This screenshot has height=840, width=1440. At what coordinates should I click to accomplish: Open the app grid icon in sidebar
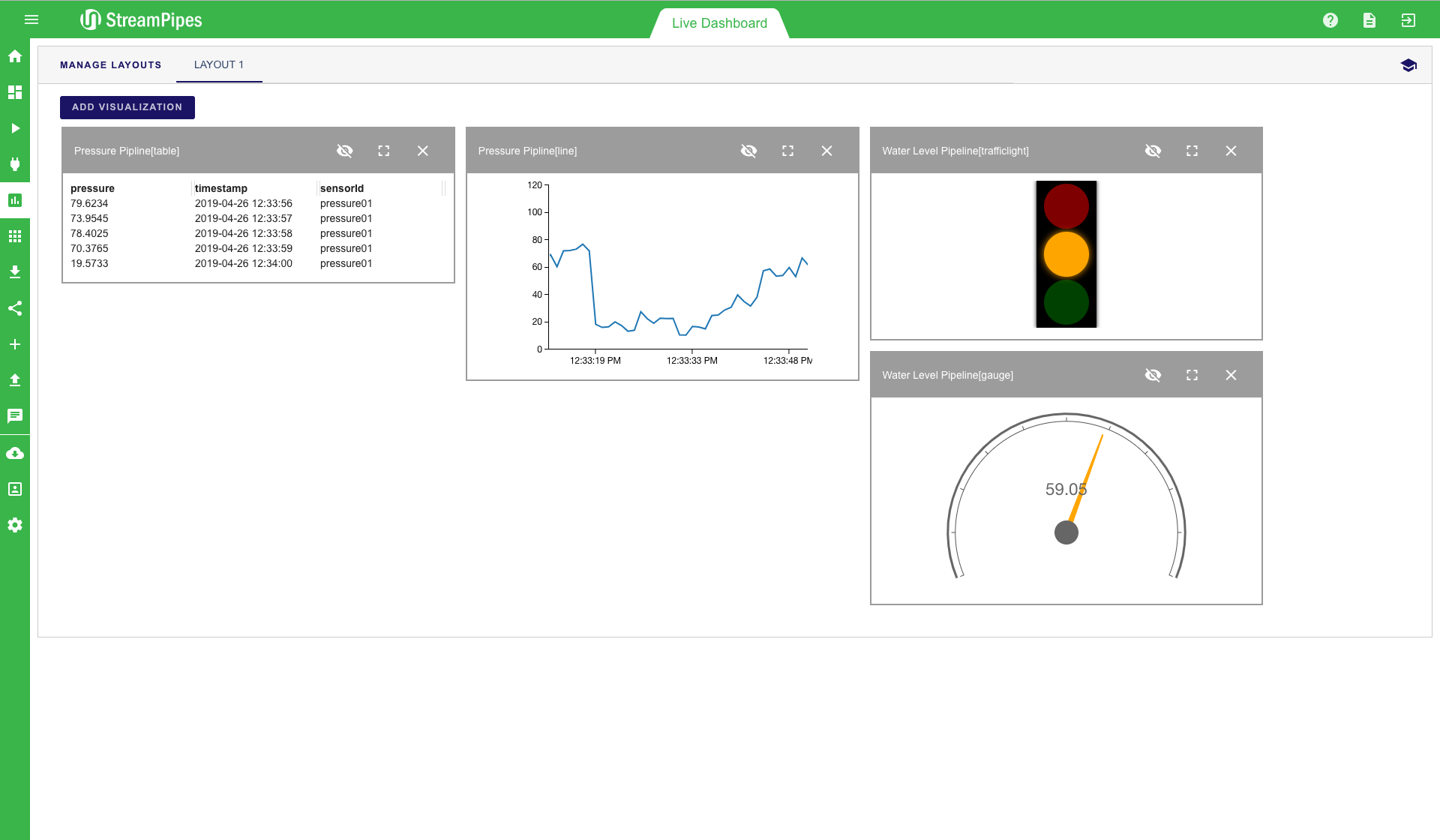coord(15,236)
